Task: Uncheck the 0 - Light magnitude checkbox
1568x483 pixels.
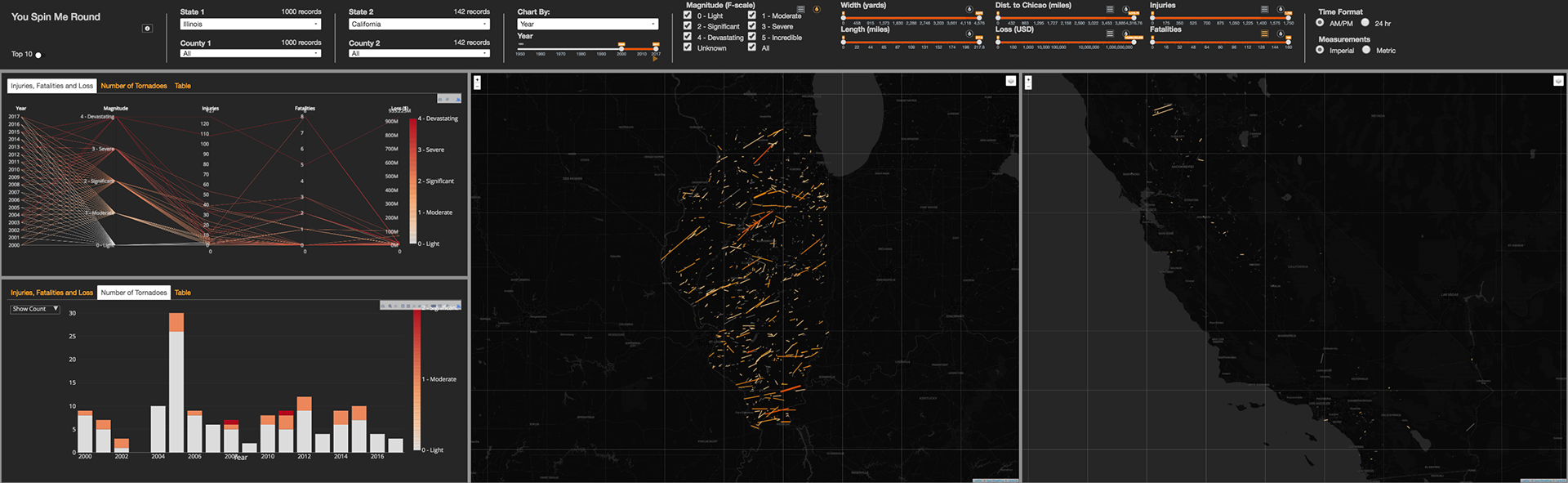Action: (688, 16)
